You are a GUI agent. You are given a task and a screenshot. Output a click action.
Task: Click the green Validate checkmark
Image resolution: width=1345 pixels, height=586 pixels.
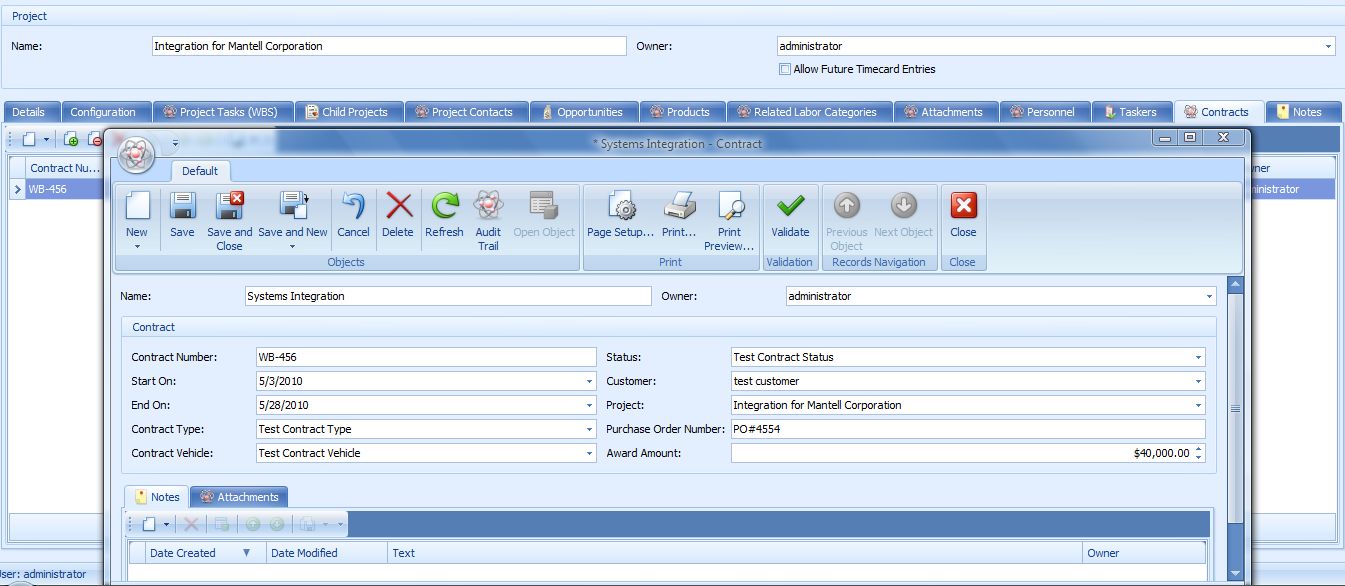tap(790, 206)
